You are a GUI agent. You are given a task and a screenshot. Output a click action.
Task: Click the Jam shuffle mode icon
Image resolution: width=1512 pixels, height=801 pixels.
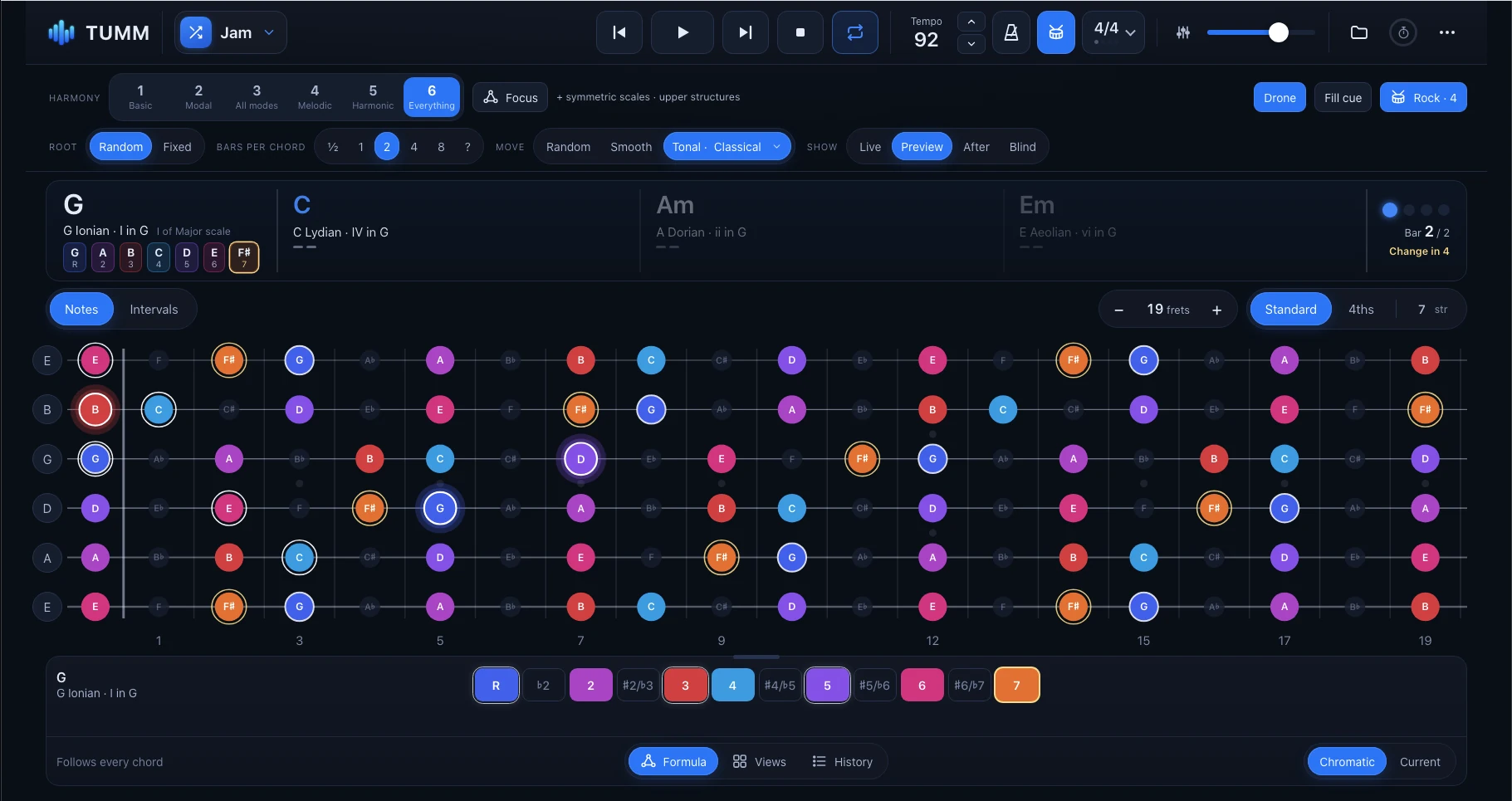(195, 32)
